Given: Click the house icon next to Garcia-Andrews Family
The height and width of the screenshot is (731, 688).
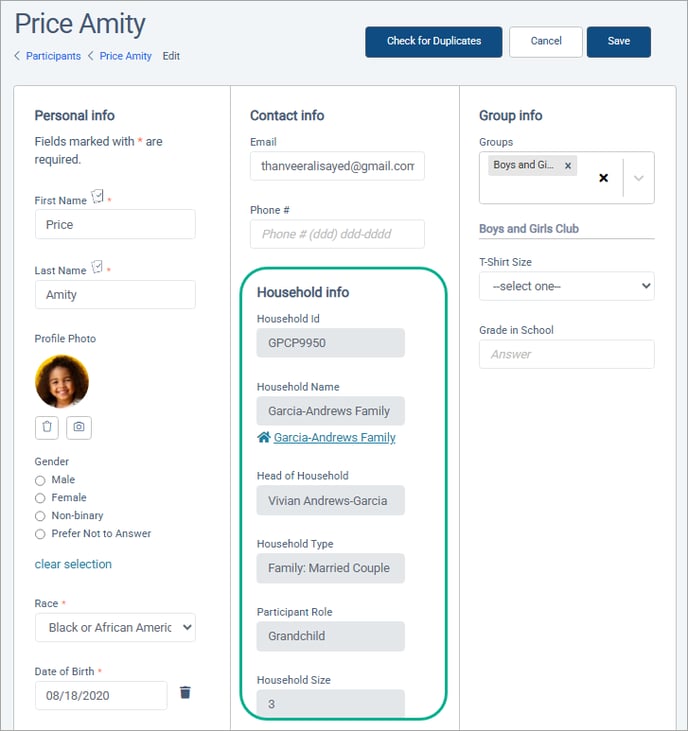Looking at the screenshot, I should click(x=263, y=437).
